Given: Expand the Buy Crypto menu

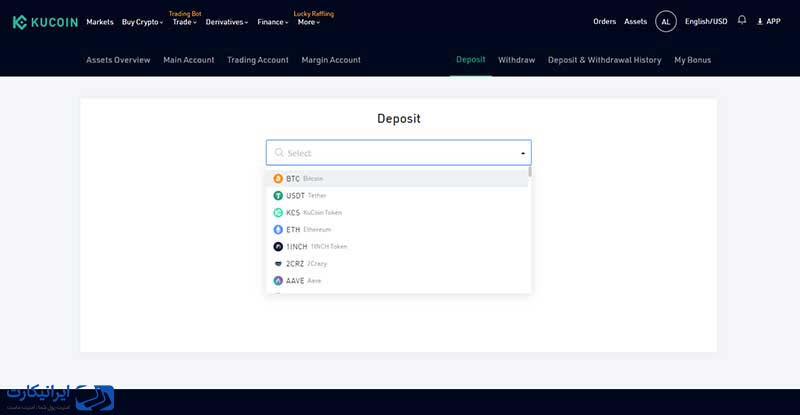Looking at the screenshot, I should pos(142,22).
